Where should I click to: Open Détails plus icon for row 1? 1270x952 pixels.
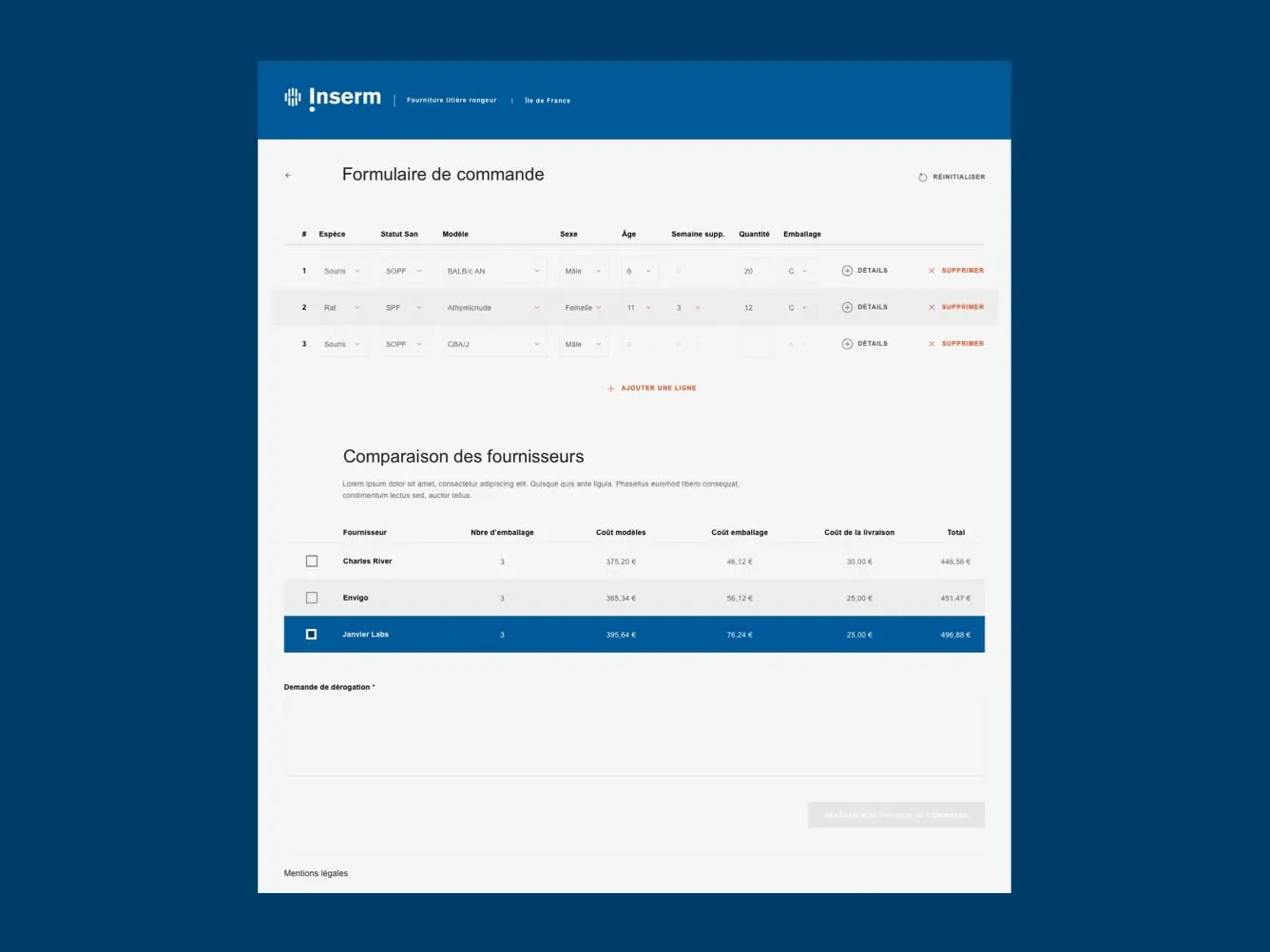point(847,271)
